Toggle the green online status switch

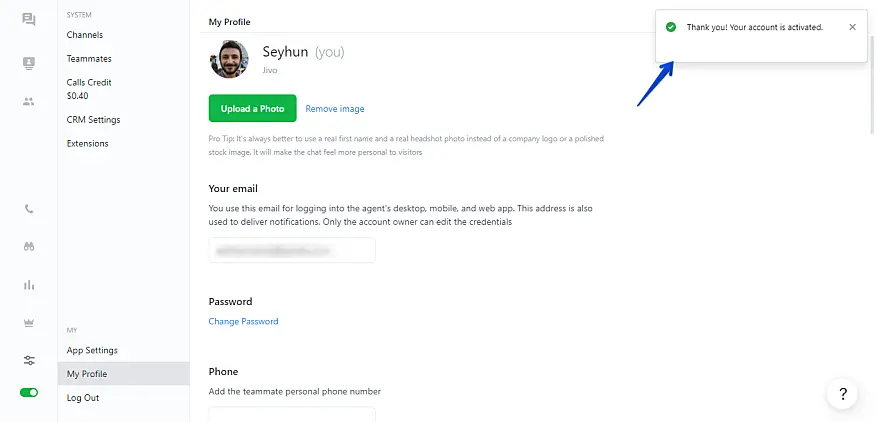28,393
